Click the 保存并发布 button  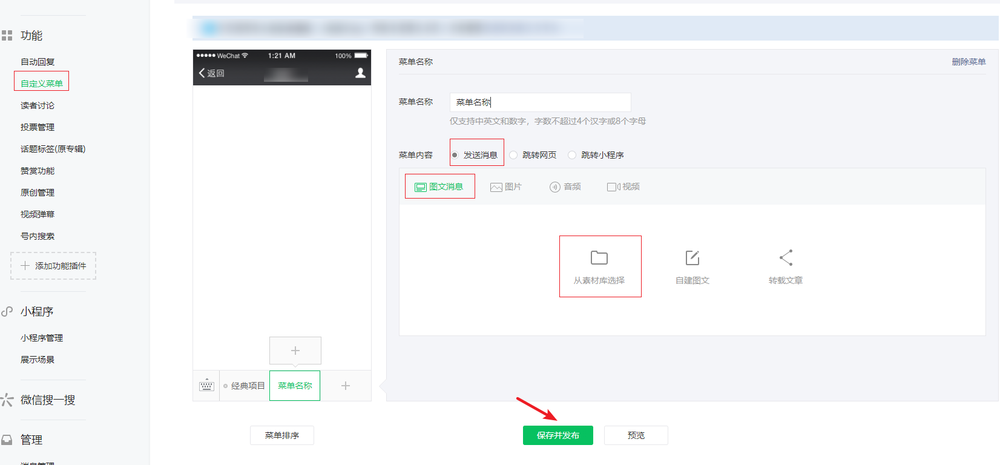point(558,436)
